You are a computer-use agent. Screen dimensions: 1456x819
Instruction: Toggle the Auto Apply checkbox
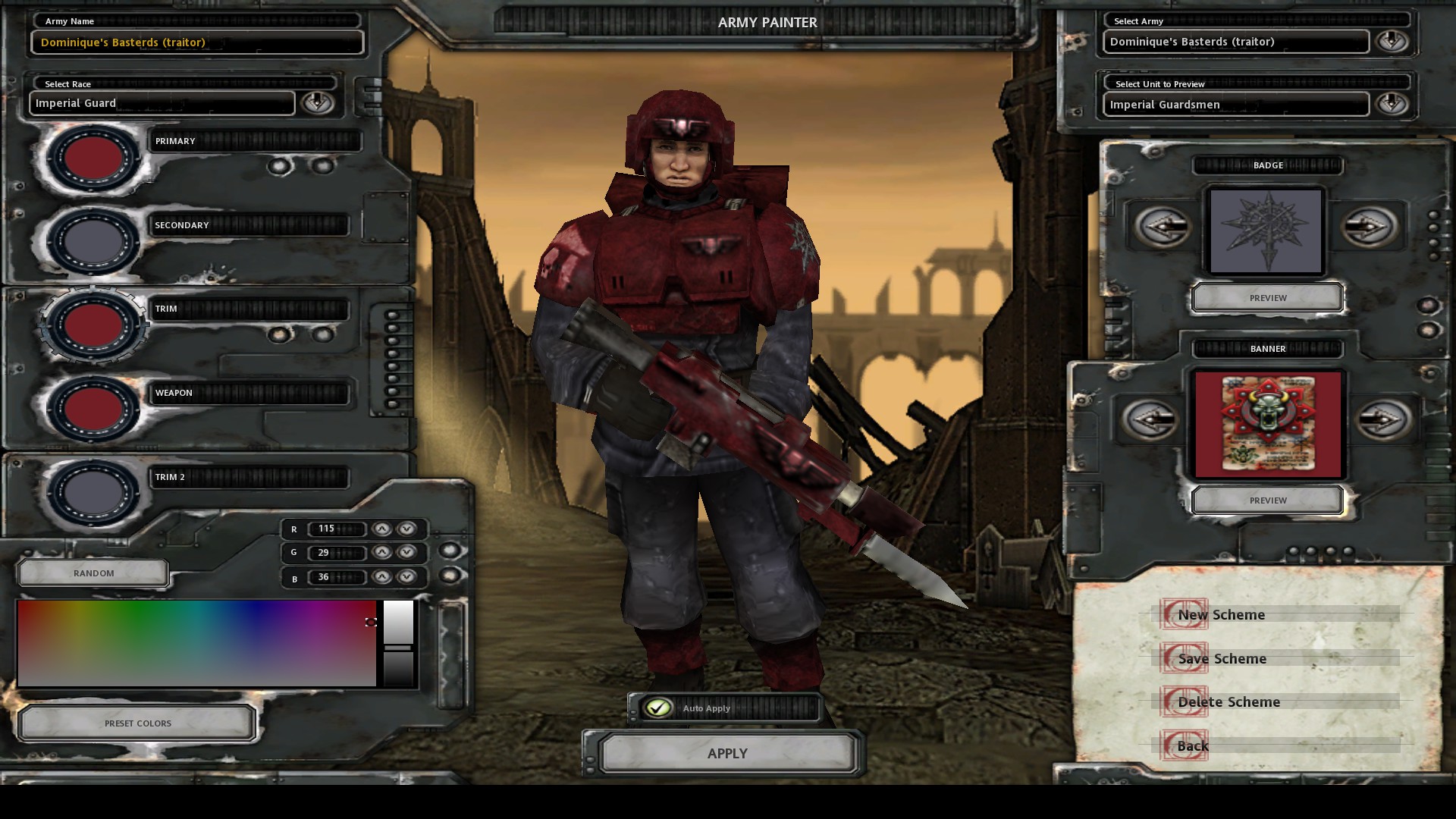(658, 708)
